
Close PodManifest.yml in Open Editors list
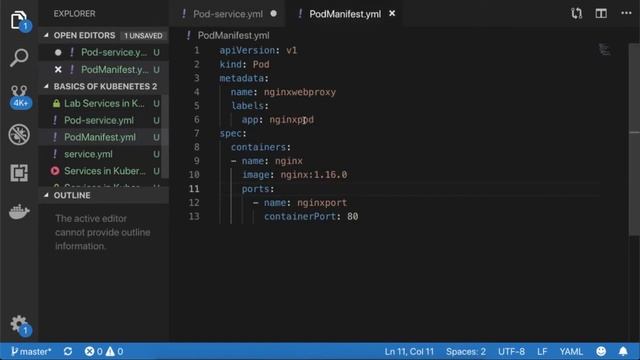[58, 69]
